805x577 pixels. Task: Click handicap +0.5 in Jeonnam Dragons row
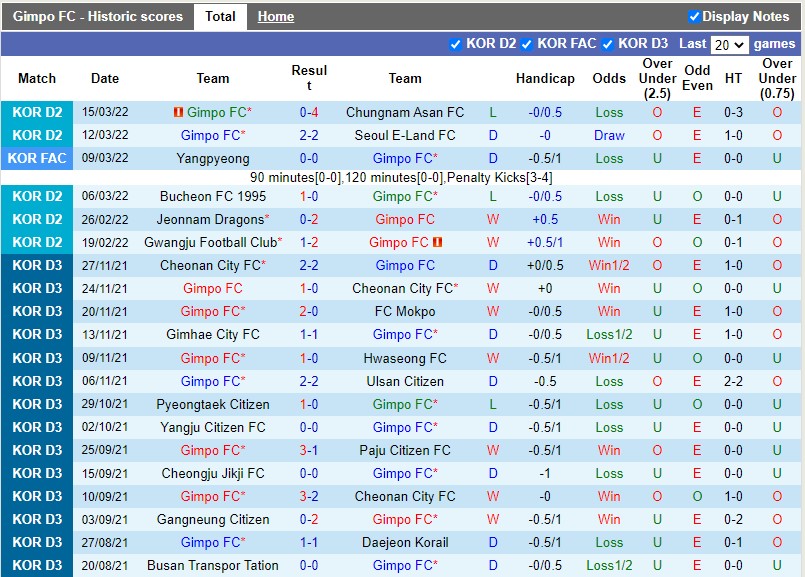[545, 220]
